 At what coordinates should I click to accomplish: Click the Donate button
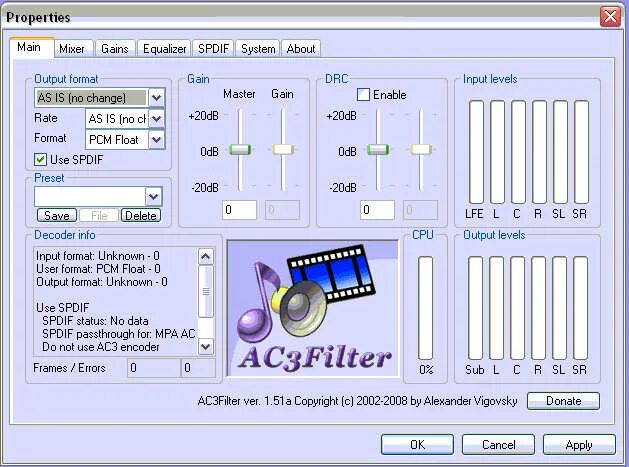[563, 401]
